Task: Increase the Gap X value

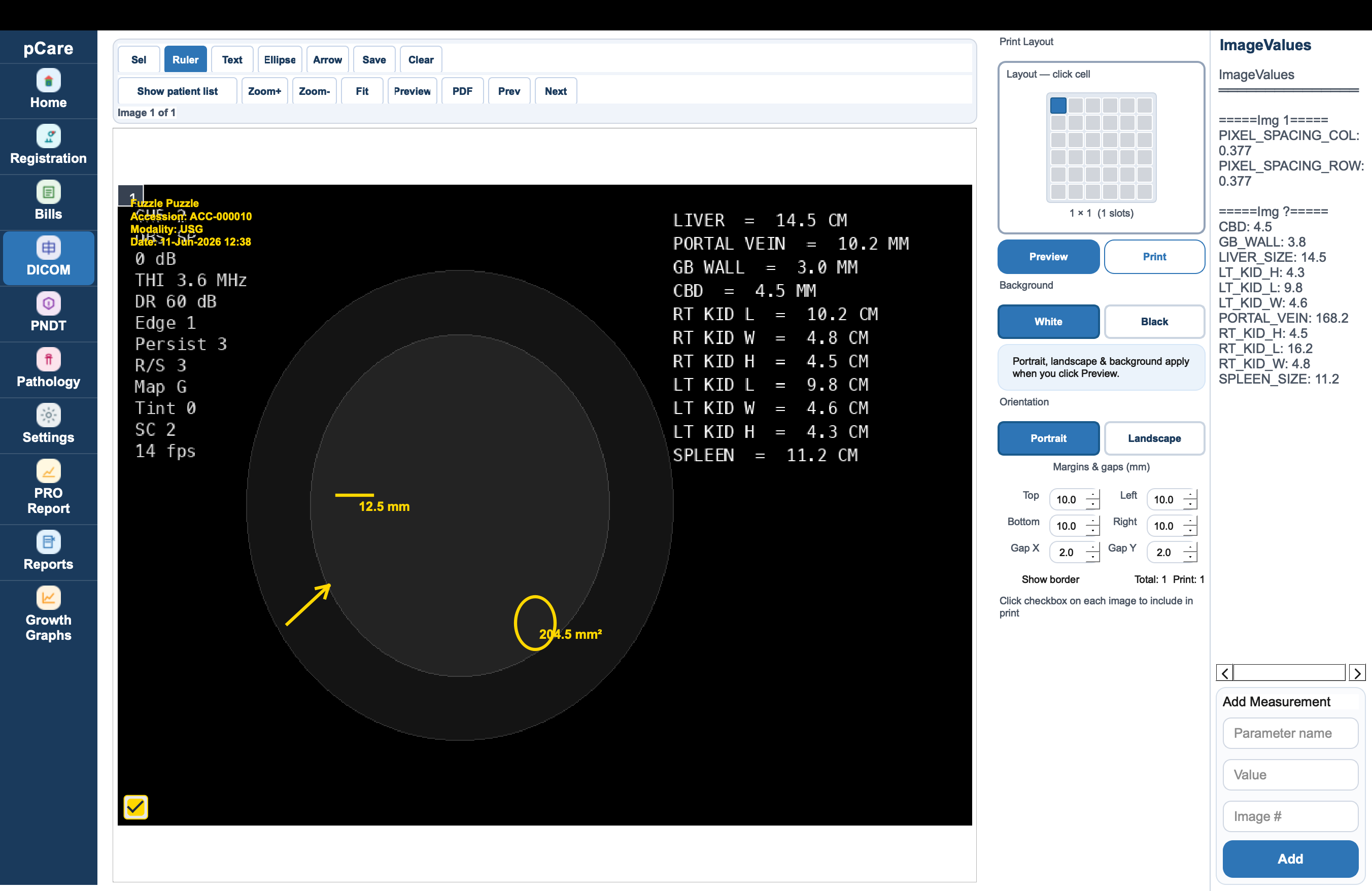Action: [x=1093, y=547]
